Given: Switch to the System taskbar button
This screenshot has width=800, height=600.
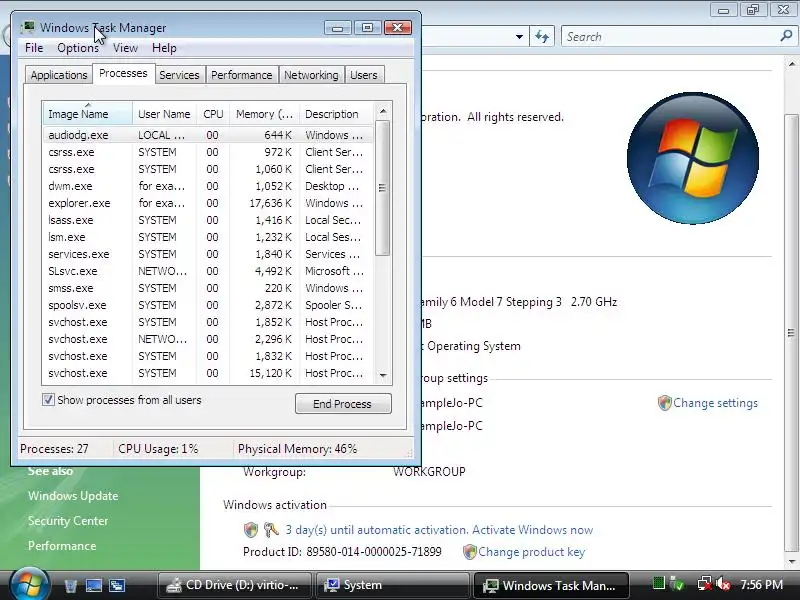Looking at the screenshot, I should (392, 585).
